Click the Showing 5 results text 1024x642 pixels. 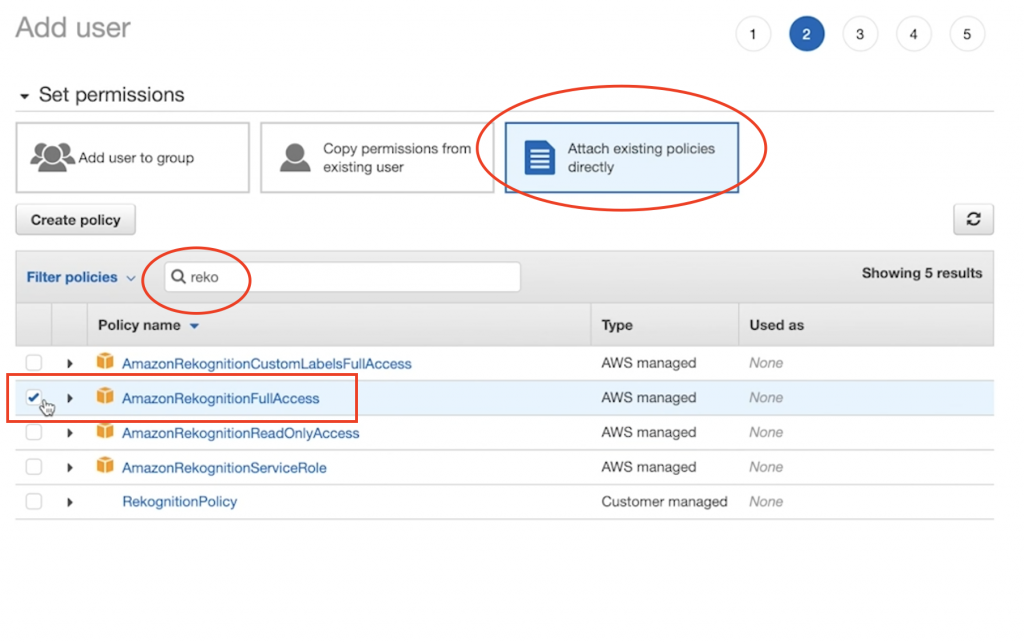tap(921, 273)
